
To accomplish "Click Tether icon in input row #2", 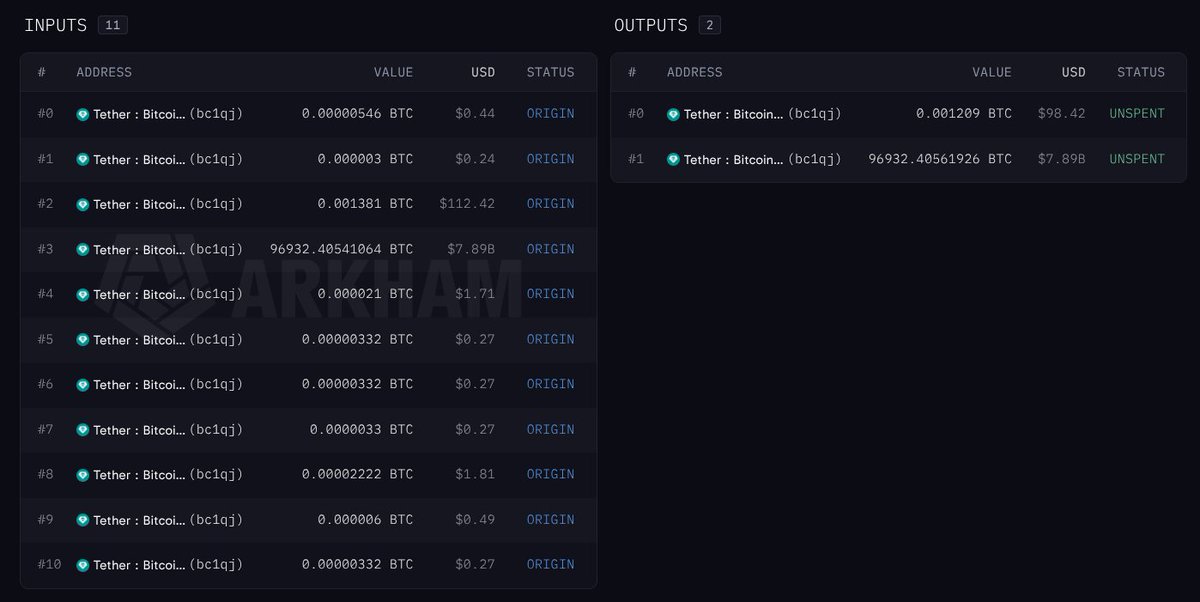I will click(83, 204).
